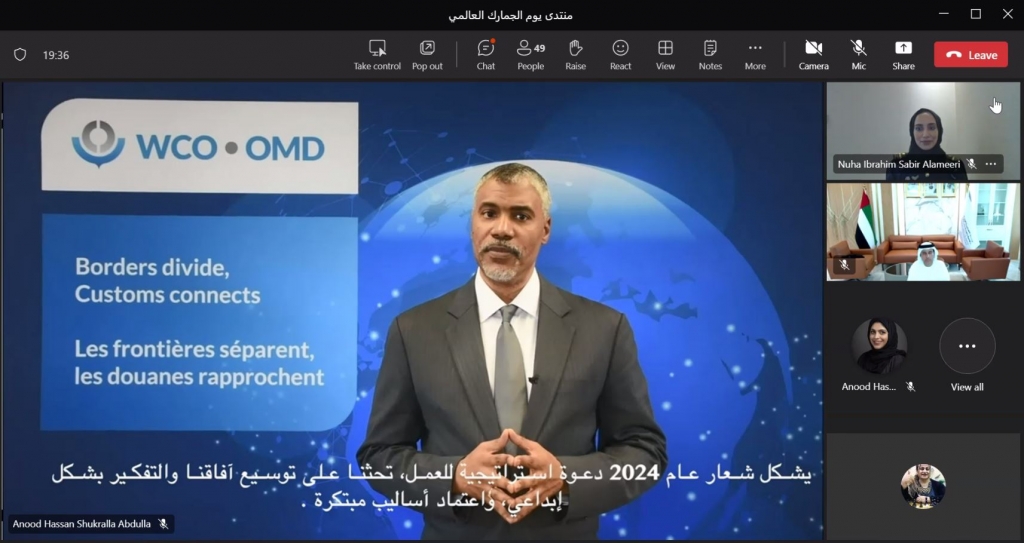Open options for Nuha Ibrahim Sabir Alameeri
The image size is (1024, 543).
[991, 163]
